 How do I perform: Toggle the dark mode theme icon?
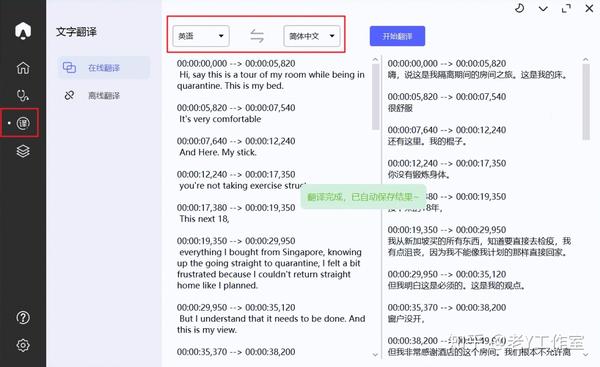pyautogui.click(x=519, y=8)
